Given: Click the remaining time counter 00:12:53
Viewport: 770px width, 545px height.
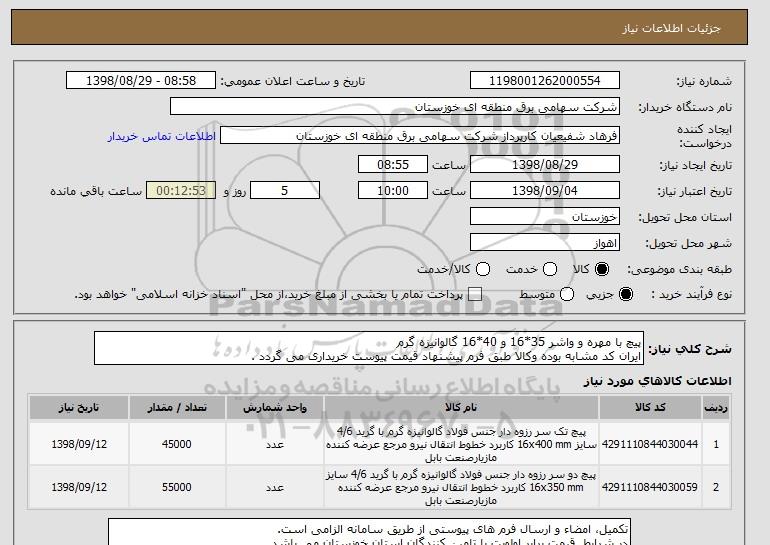Looking at the screenshot, I should click(x=181, y=191).
